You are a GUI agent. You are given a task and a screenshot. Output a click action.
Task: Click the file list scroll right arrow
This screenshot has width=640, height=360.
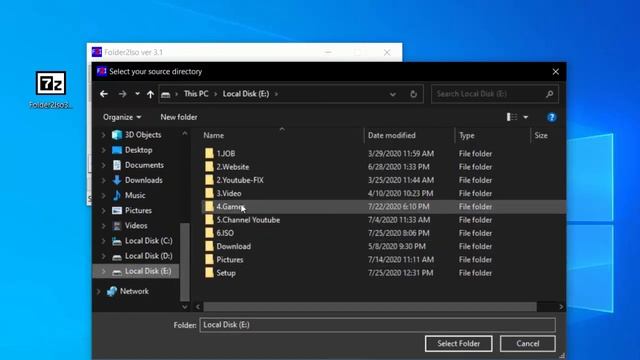coord(561,307)
